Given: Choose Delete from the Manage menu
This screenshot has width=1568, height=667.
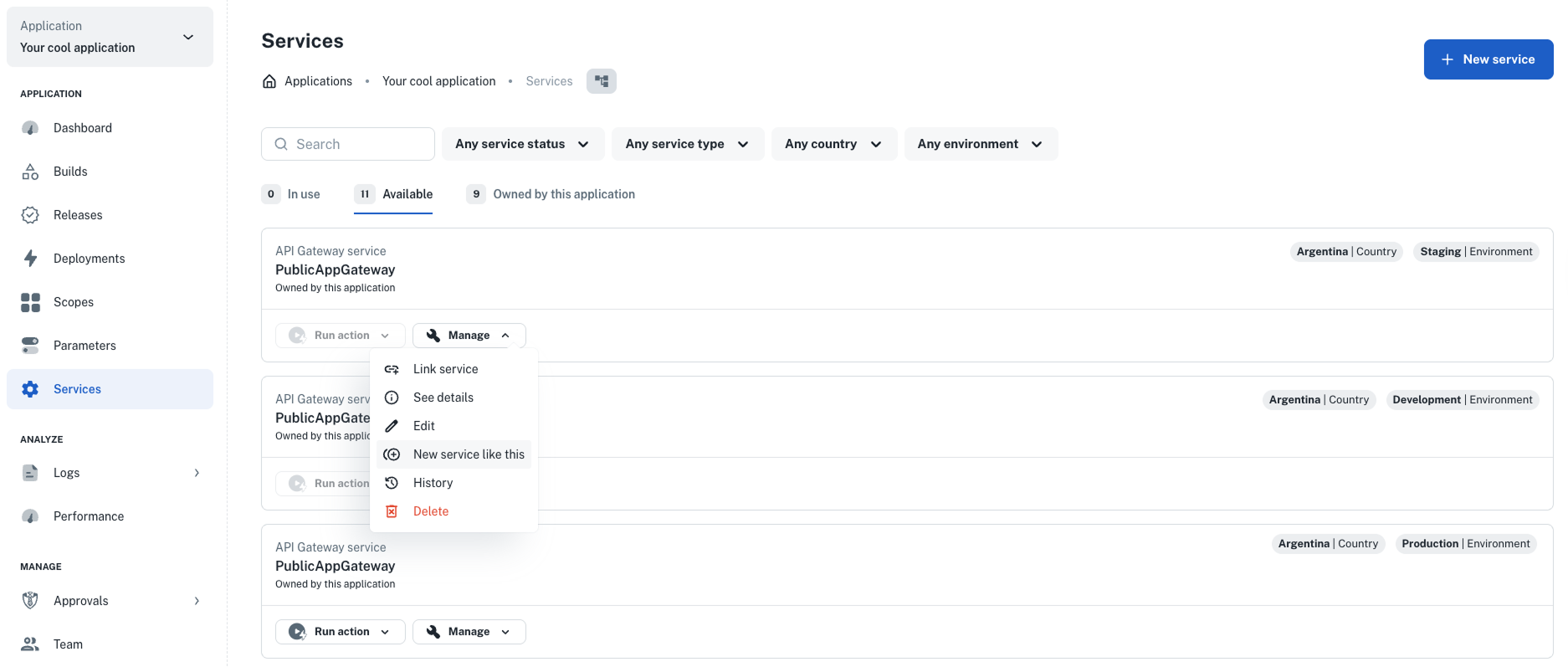Looking at the screenshot, I should coord(430,511).
